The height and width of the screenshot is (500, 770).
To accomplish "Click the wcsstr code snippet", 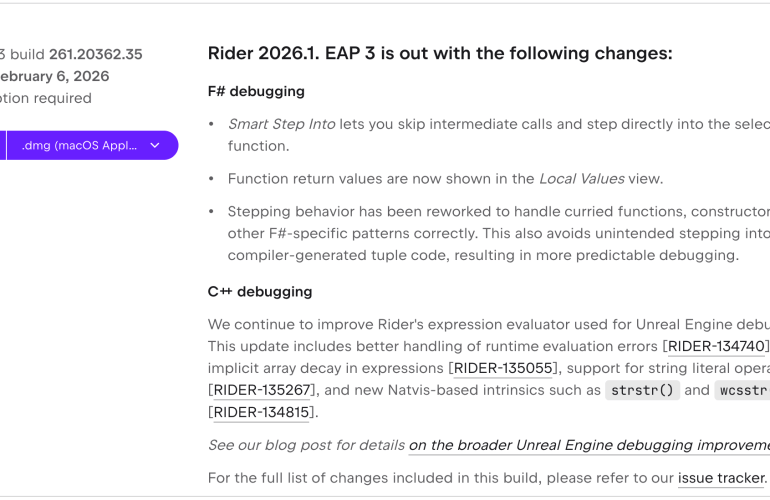I will [x=742, y=390].
